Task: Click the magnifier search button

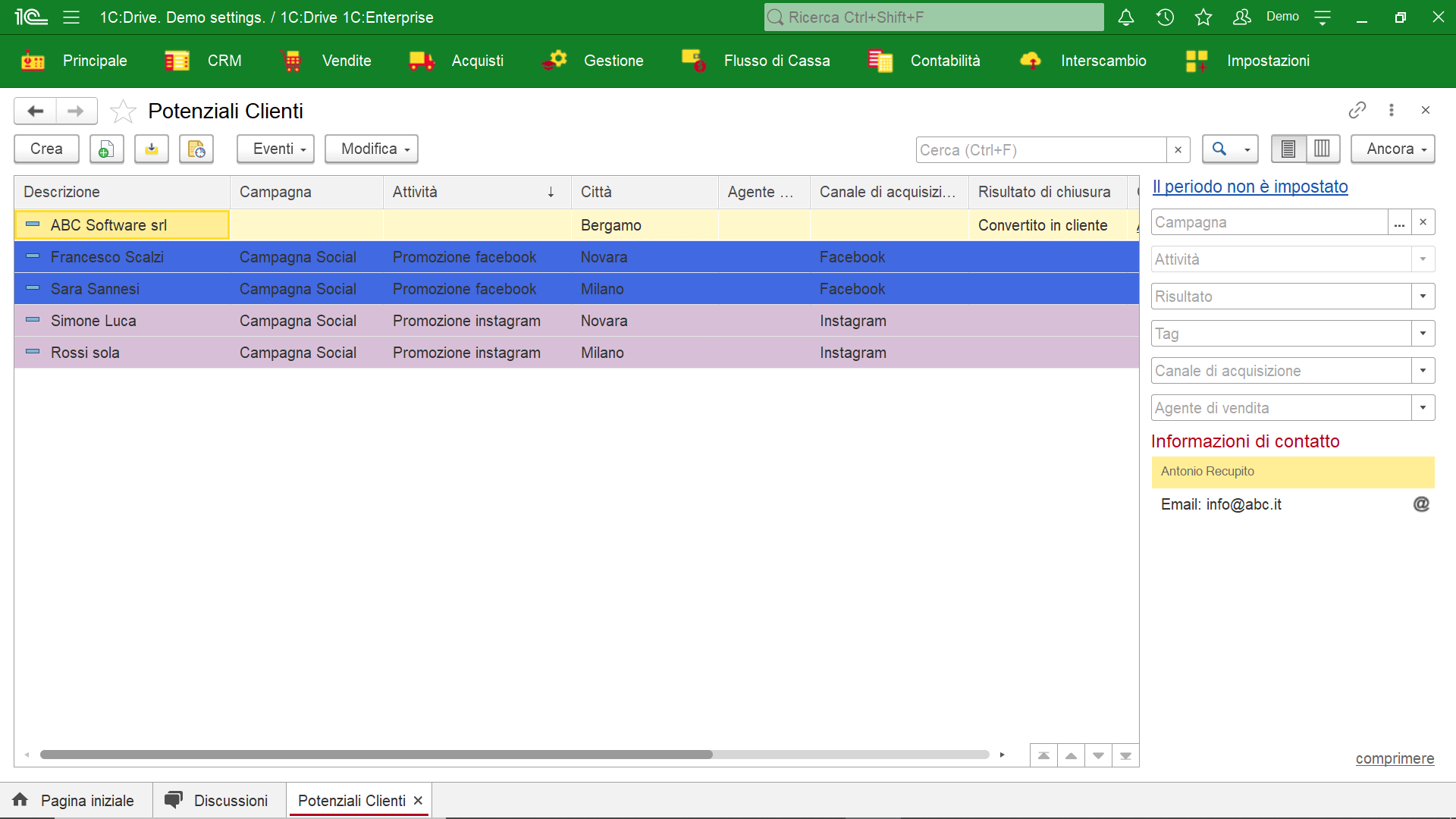Action: tap(1219, 149)
